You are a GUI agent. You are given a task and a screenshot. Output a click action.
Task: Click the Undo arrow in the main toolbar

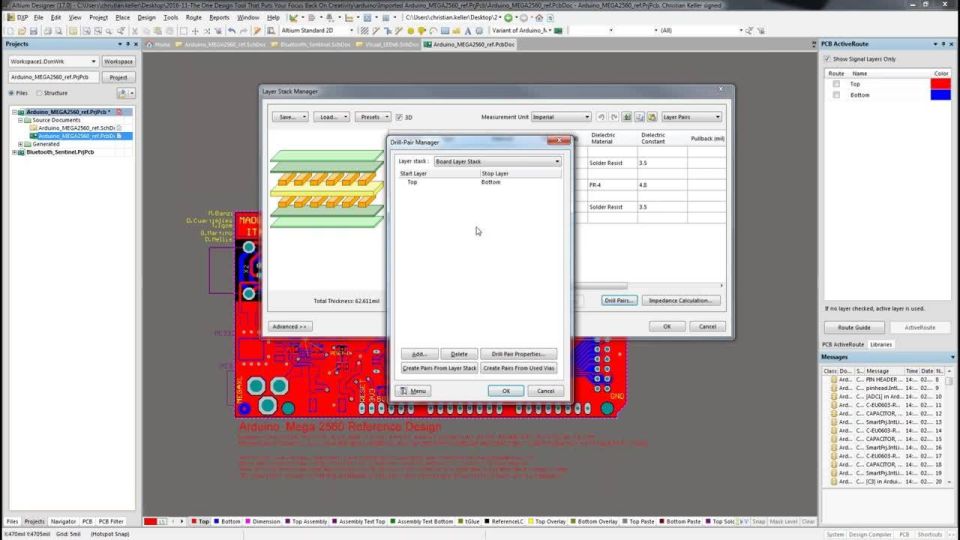[x=231, y=31]
